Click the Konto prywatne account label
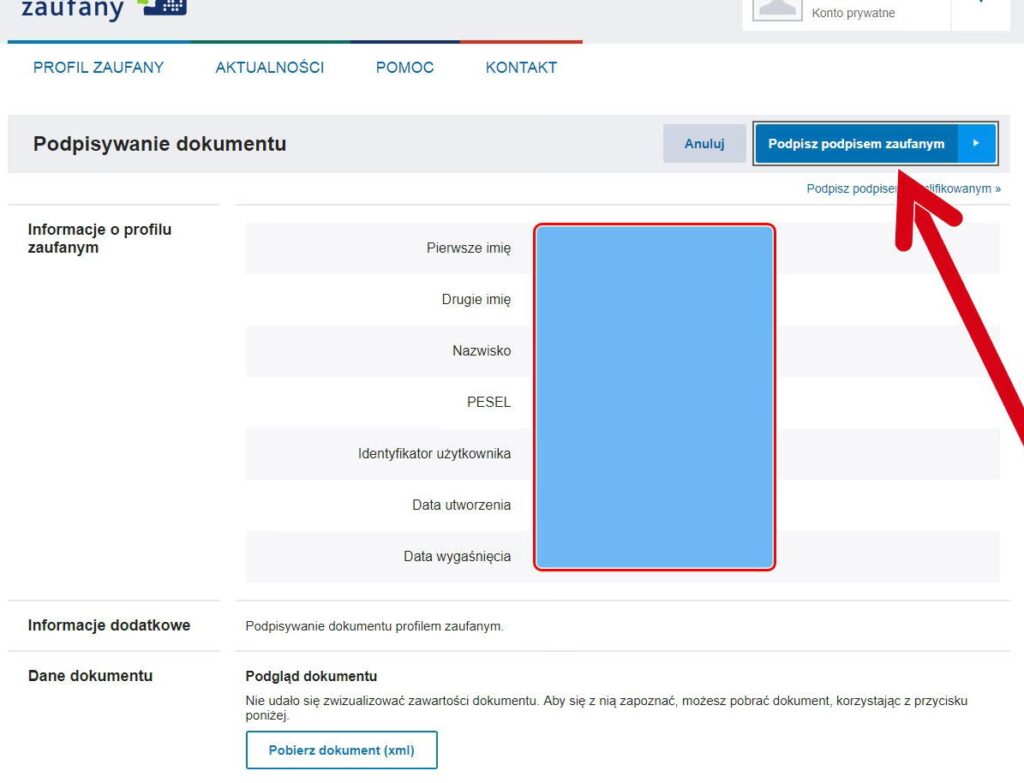The image size is (1024, 783). click(853, 14)
